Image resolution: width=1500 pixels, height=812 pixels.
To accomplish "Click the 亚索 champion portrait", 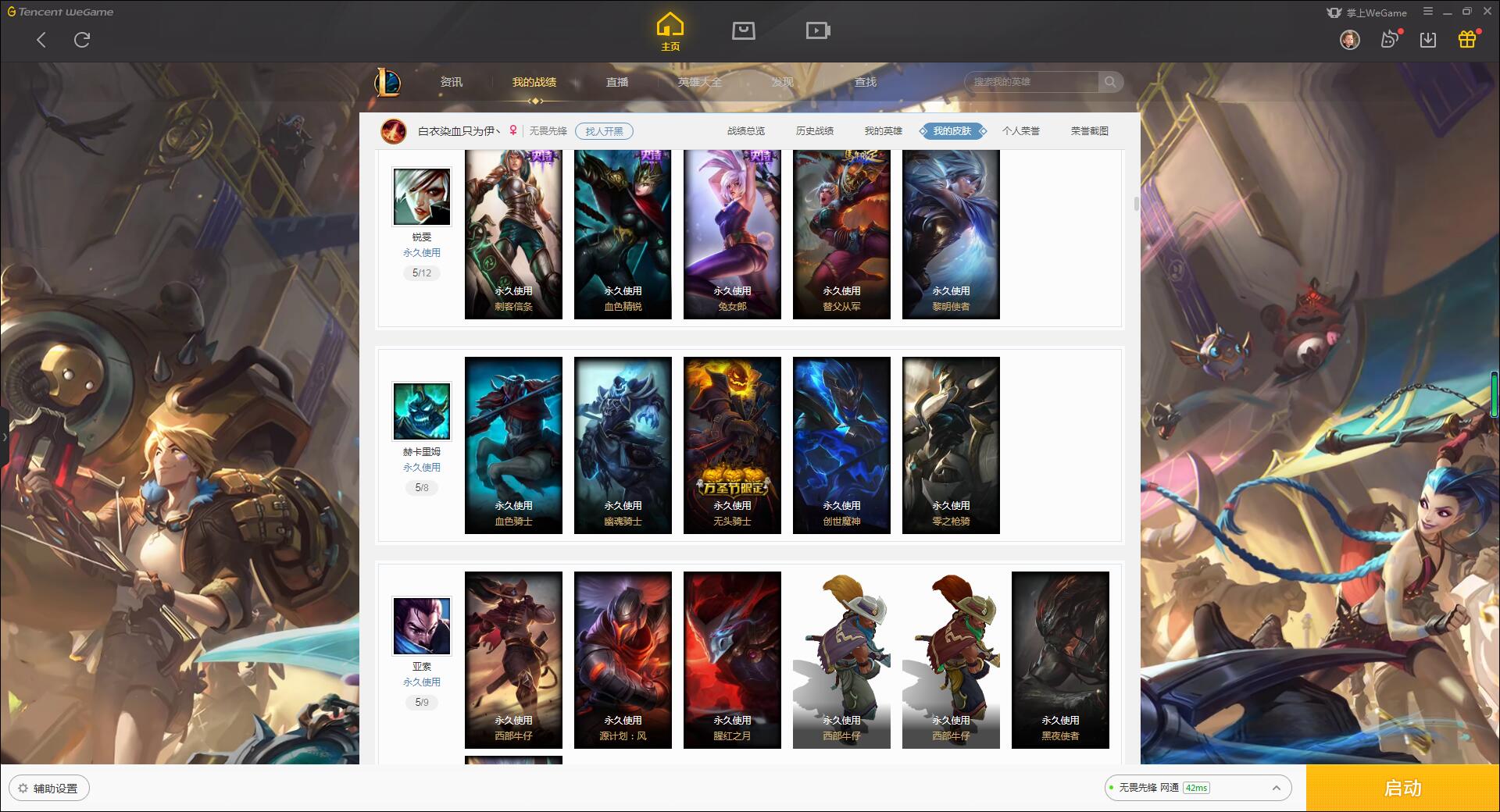I will [x=422, y=626].
